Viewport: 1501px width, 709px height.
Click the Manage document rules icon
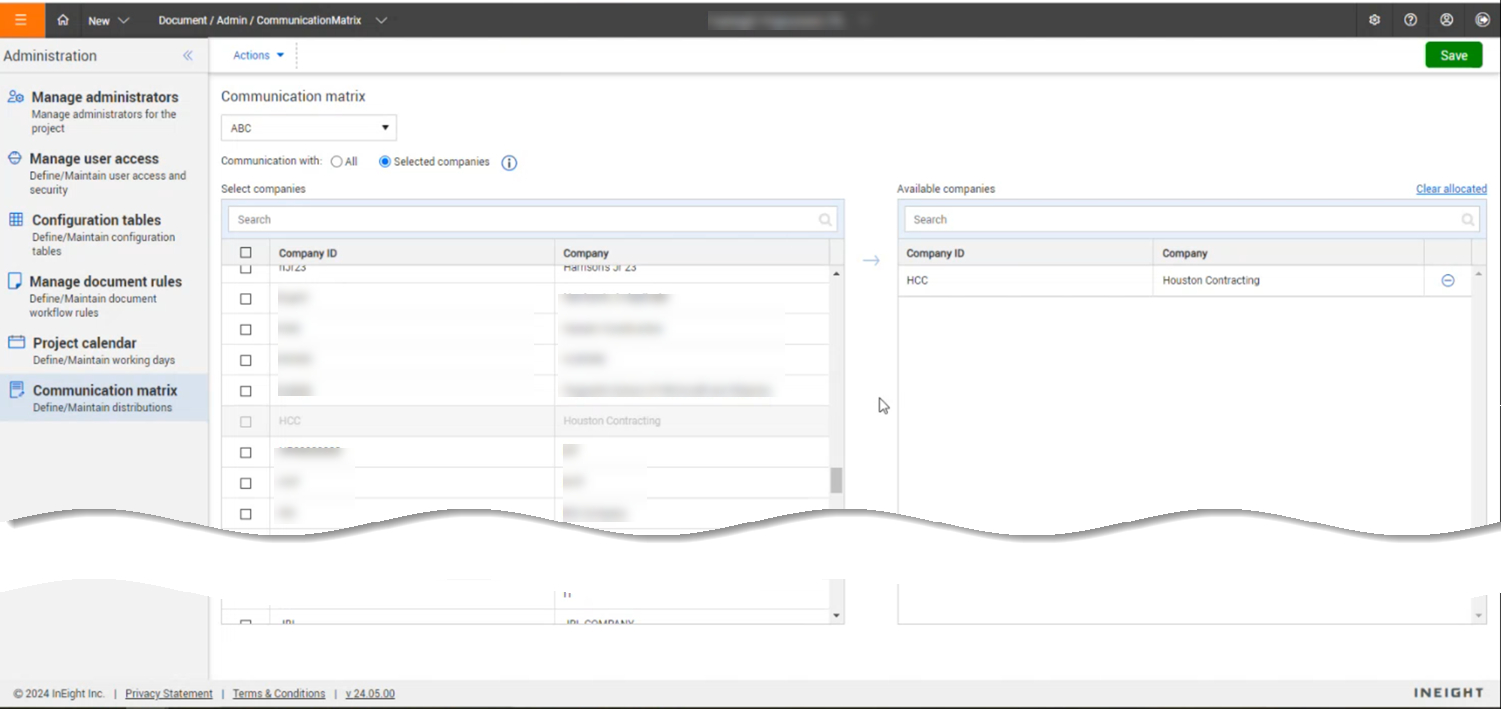coord(15,281)
